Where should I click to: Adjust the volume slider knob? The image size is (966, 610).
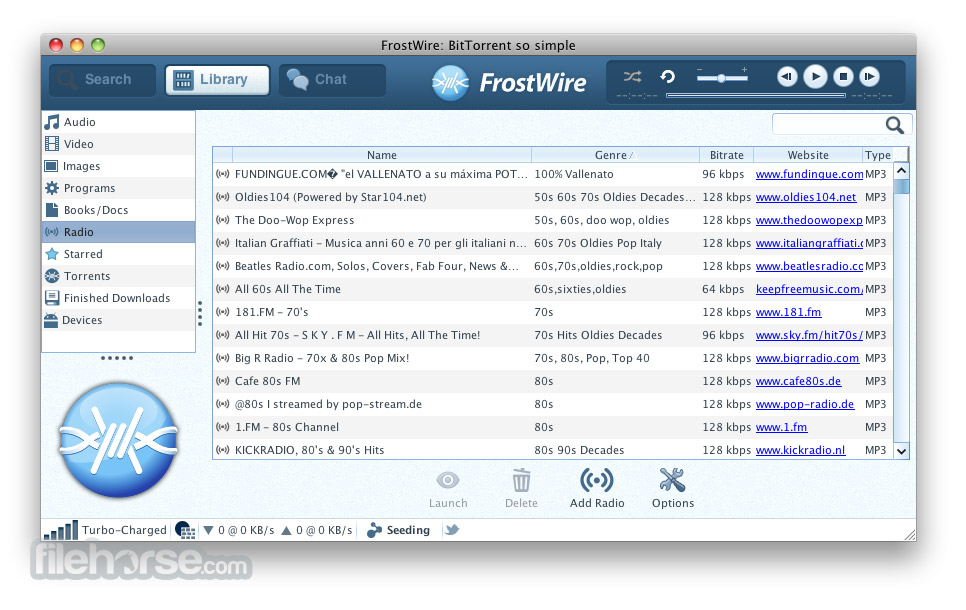click(721, 78)
